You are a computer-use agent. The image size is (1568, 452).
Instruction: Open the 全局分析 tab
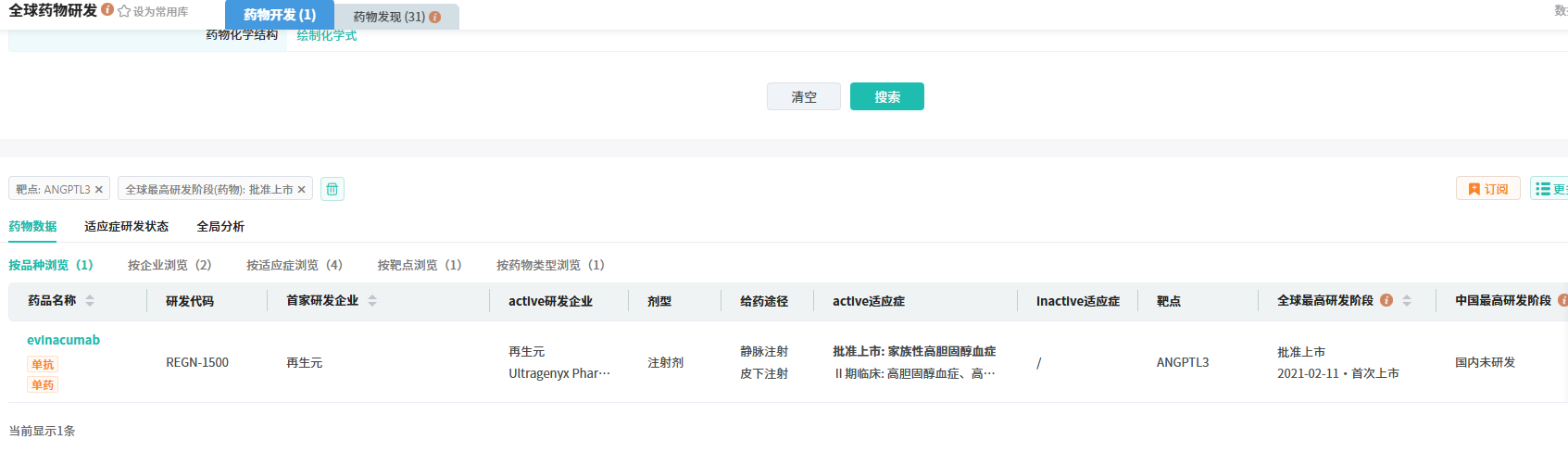(220, 226)
